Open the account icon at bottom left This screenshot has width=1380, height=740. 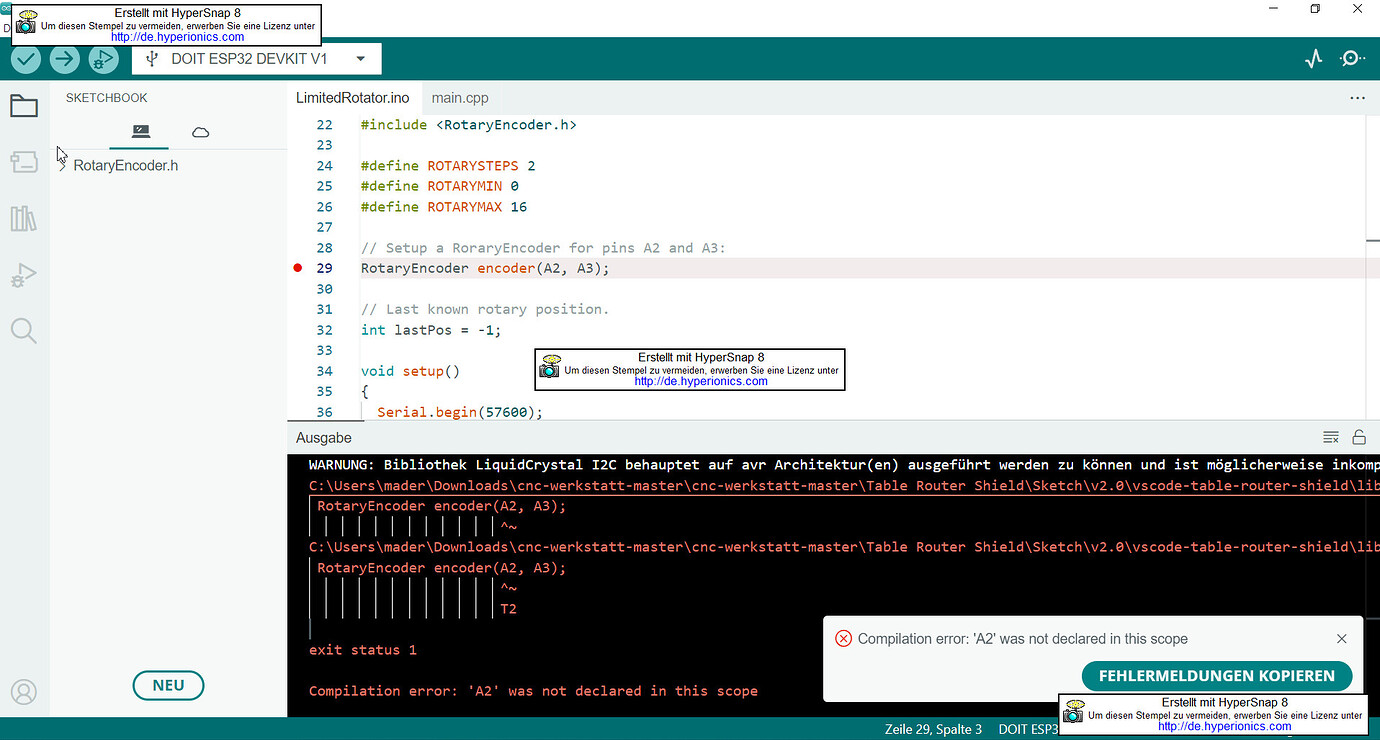(x=24, y=691)
